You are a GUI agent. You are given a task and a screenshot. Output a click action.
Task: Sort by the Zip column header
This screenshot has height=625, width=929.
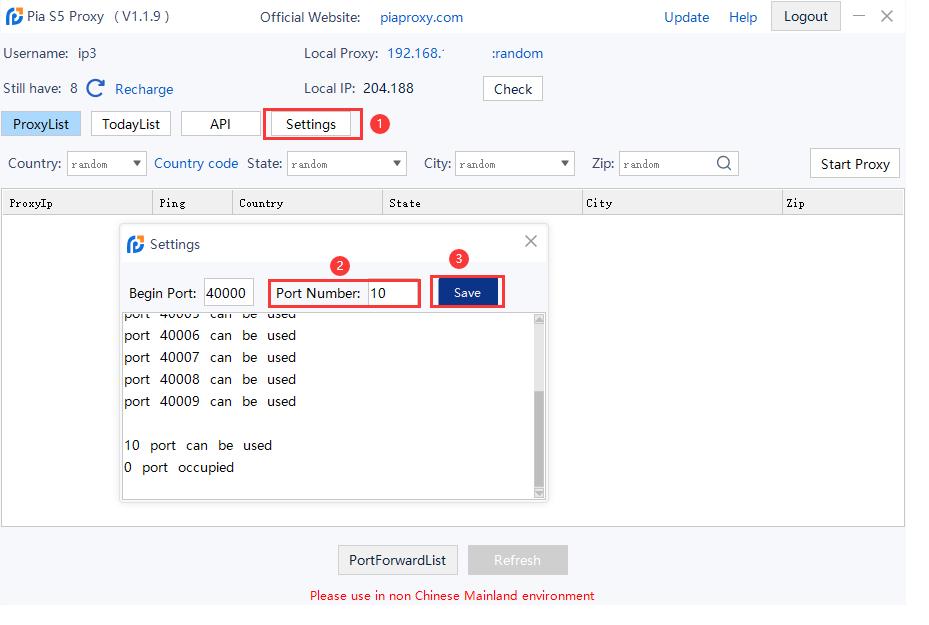pyautogui.click(x=842, y=203)
